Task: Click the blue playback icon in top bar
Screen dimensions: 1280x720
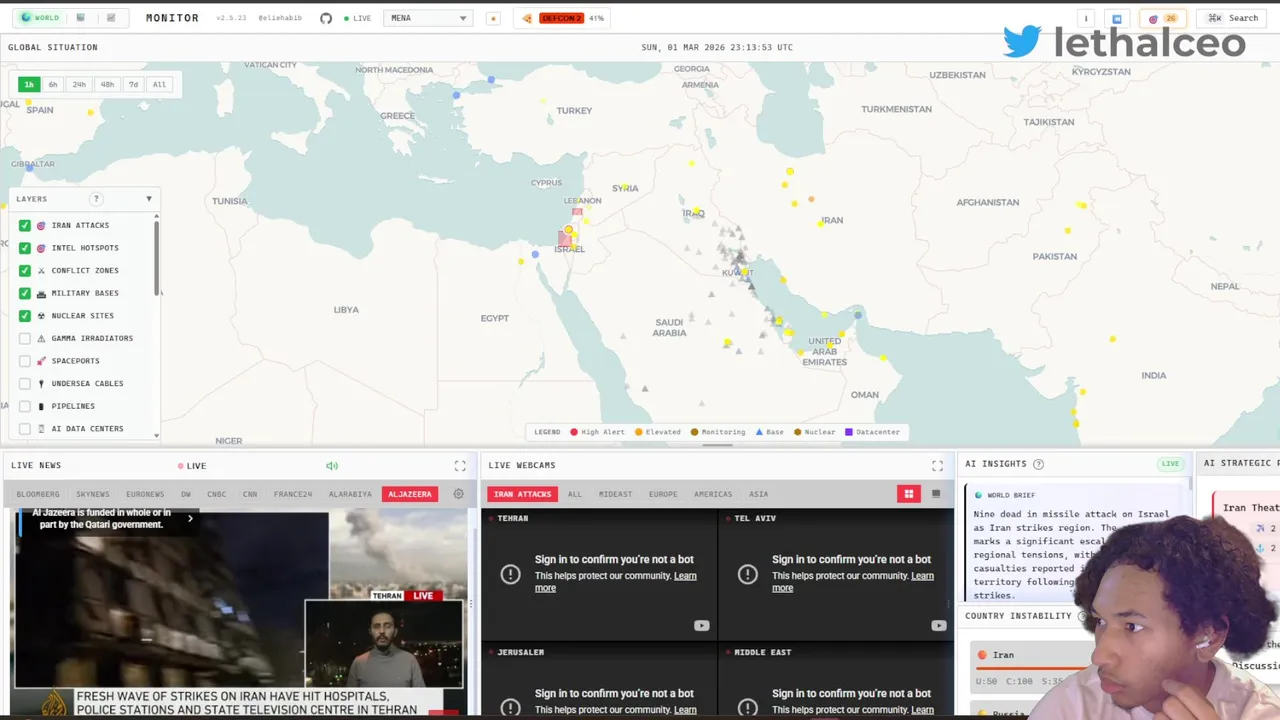Action: 1117,18
